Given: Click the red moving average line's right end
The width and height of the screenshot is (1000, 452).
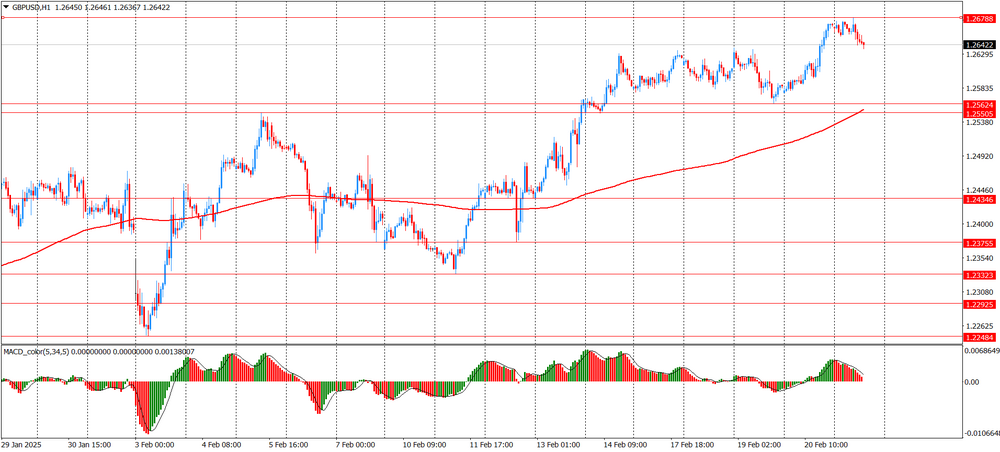Looking at the screenshot, I should [x=862, y=109].
